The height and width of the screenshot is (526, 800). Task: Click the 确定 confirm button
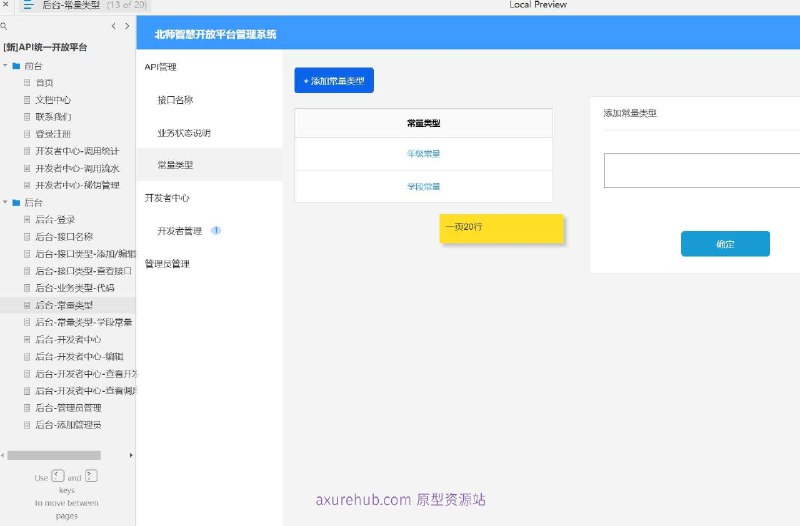(x=725, y=244)
